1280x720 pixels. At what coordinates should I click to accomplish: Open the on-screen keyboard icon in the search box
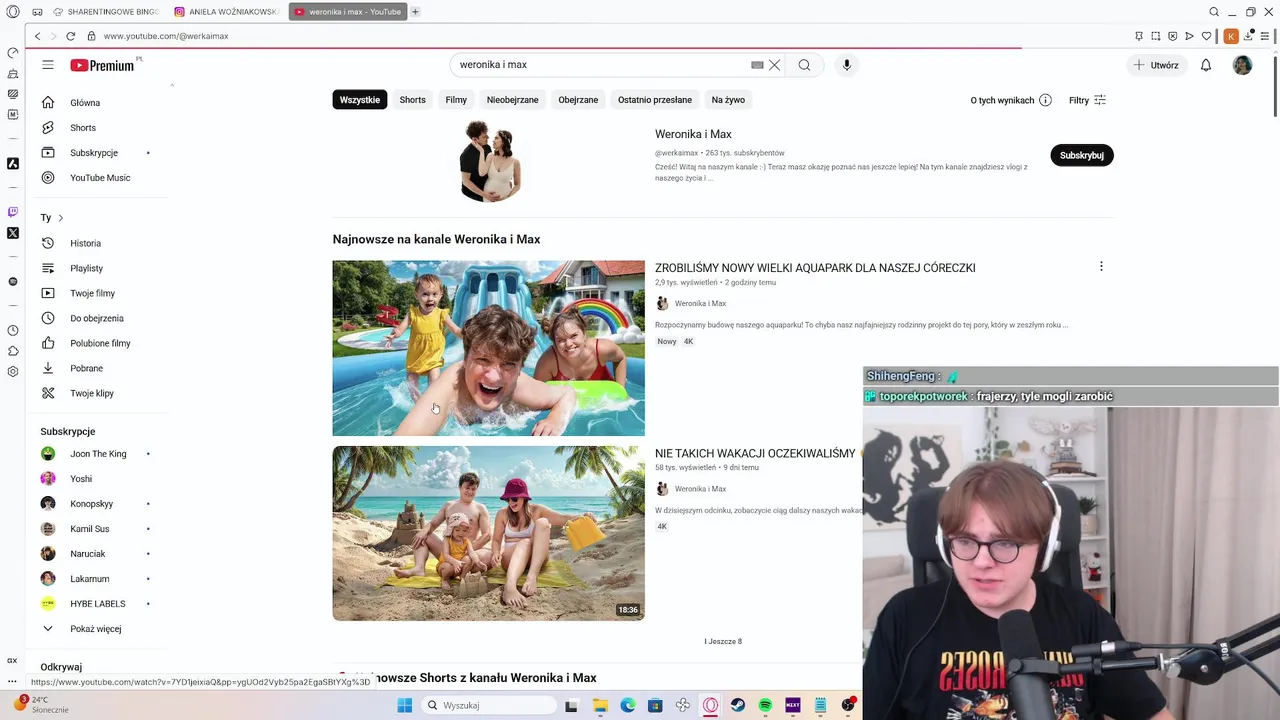point(757,65)
